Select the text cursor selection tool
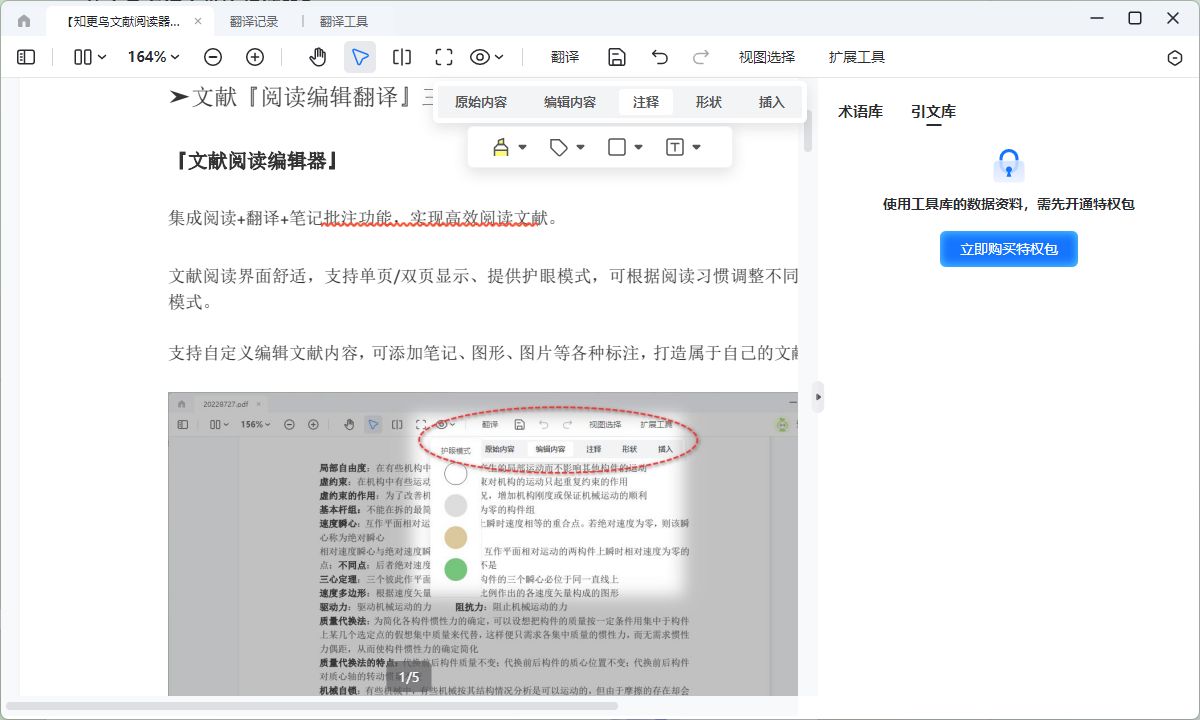Image resolution: width=1200 pixels, height=720 pixels. [x=402, y=58]
